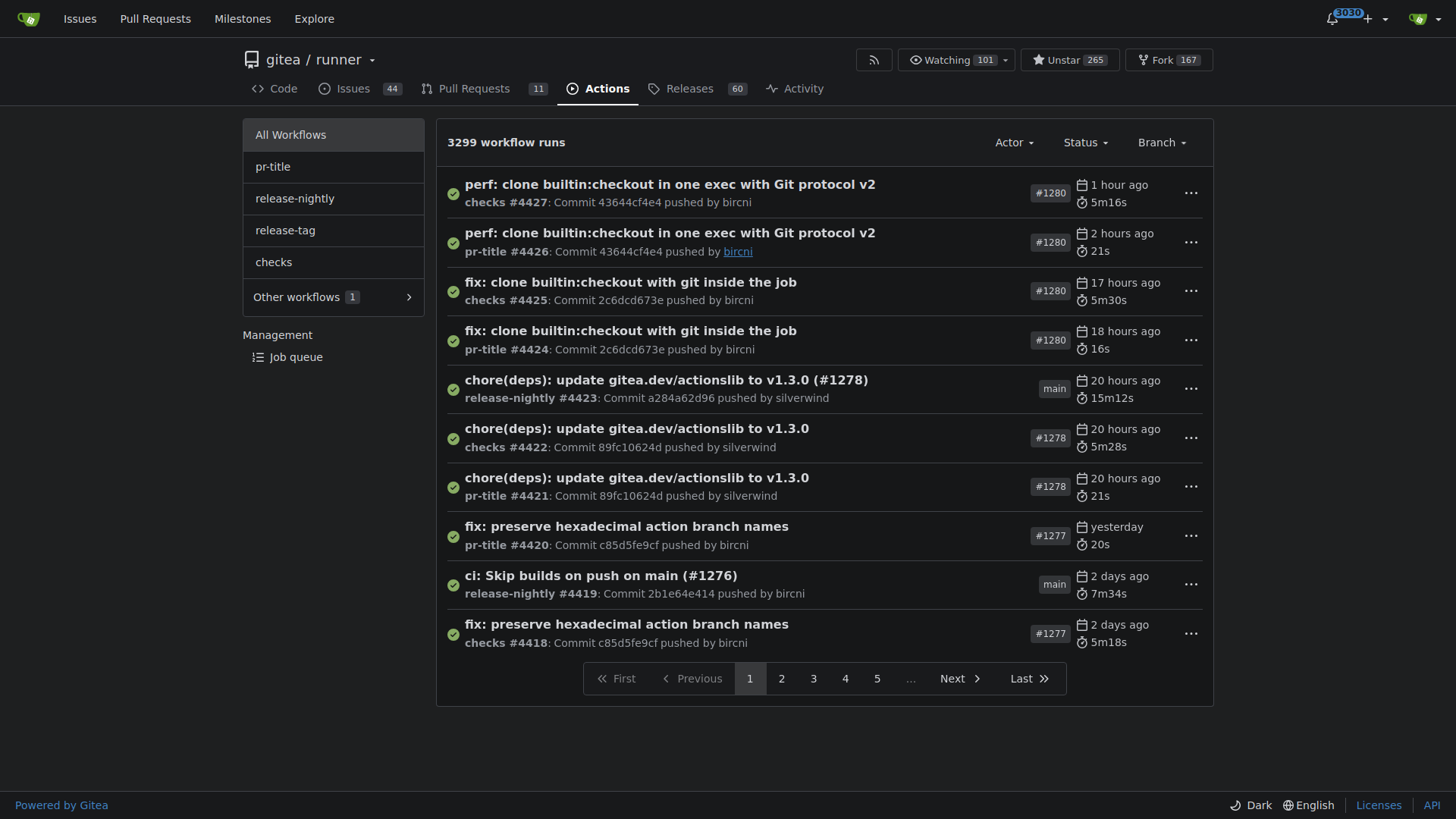Filter by release-nightly workflow
The width and height of the screenshot is (1456, 819).
(x=334, y=199)
